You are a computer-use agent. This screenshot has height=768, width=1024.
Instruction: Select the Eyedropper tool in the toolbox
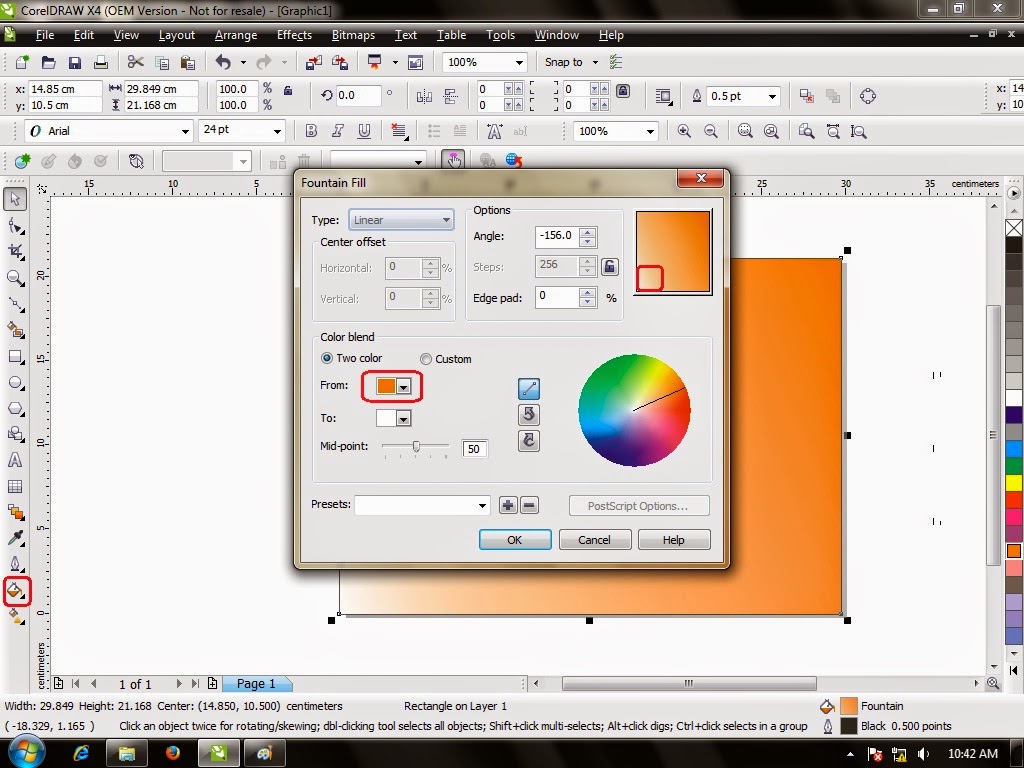(16, 538)
